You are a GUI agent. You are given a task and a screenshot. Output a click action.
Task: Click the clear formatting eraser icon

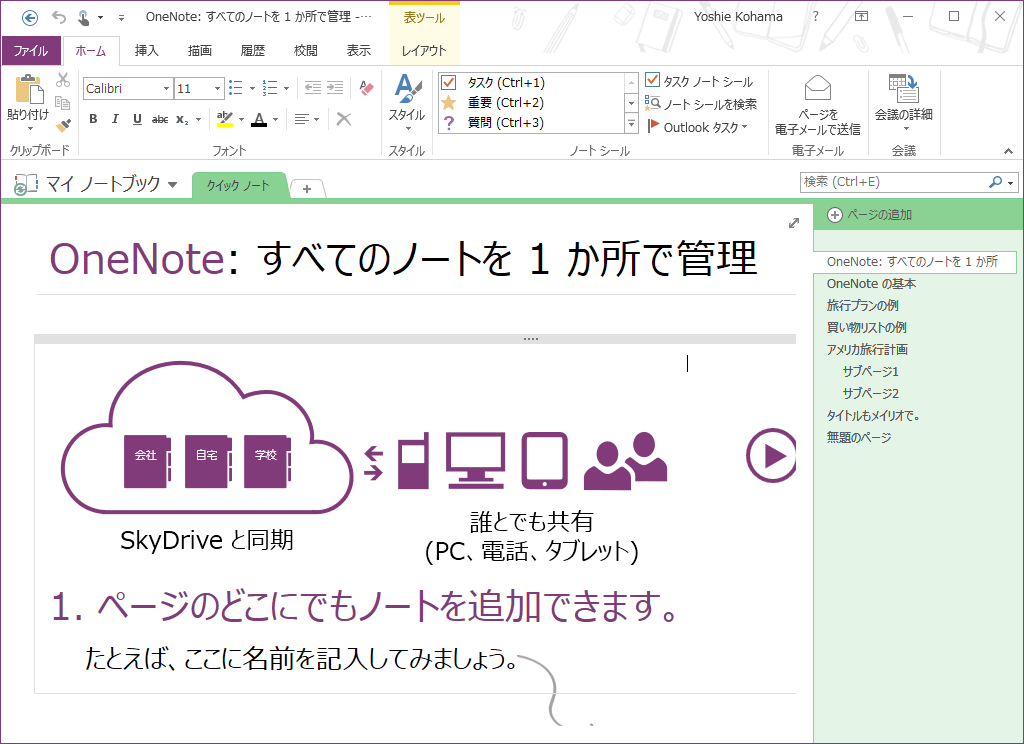point(366,88)
